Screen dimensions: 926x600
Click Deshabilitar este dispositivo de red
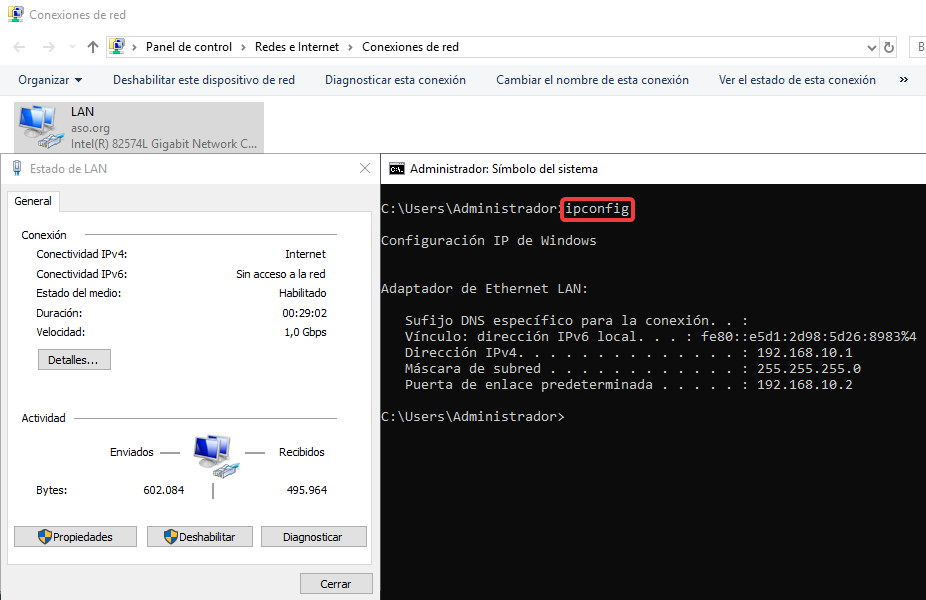pyautogui.click(x=203, y=80)
